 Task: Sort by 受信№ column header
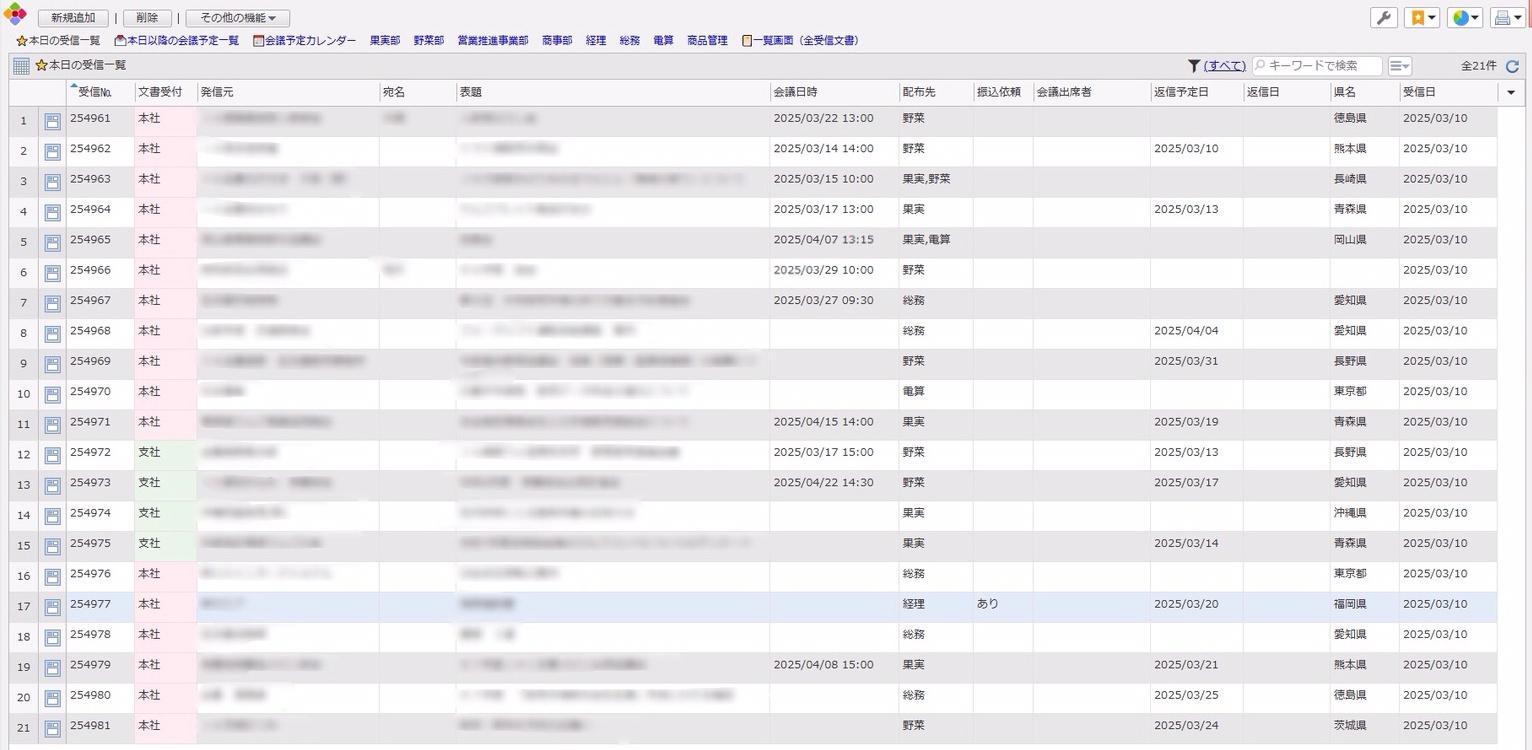pyautogui.click(x=95, y=92)
